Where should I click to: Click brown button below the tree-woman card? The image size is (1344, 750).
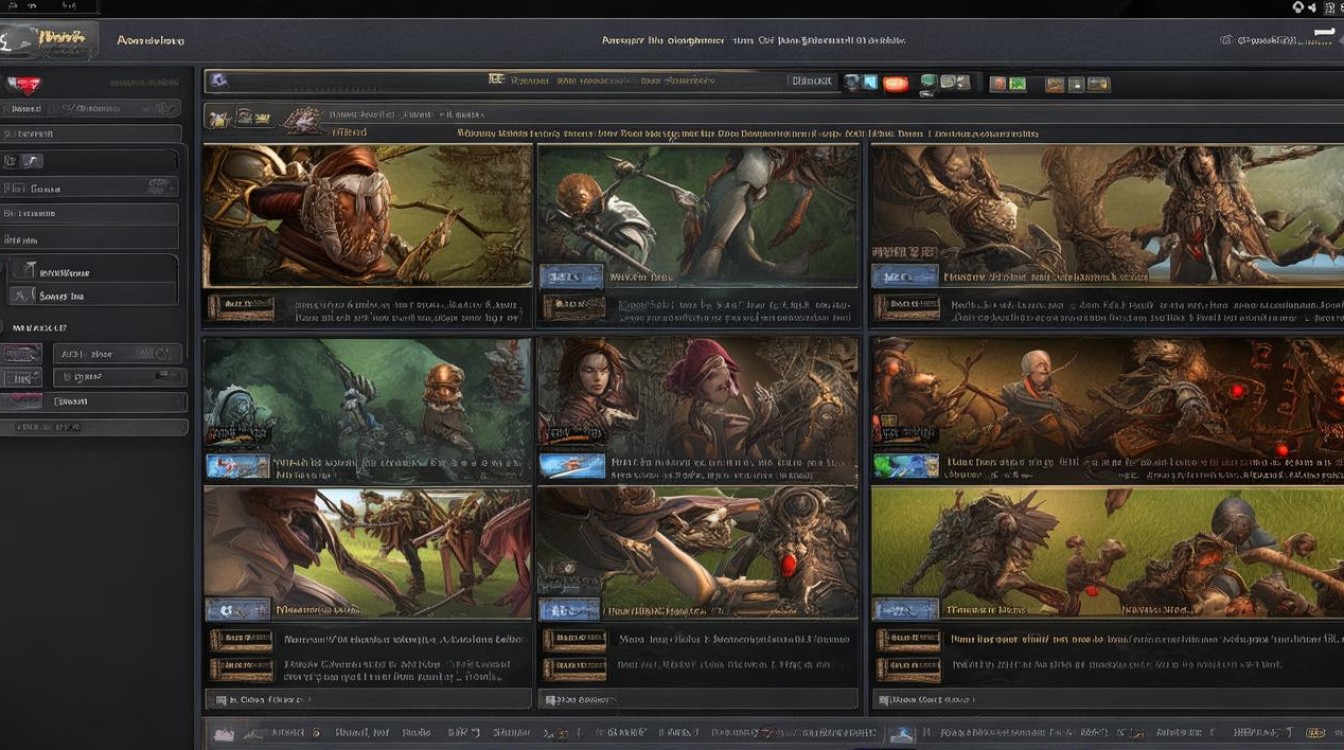pos(906,306)
